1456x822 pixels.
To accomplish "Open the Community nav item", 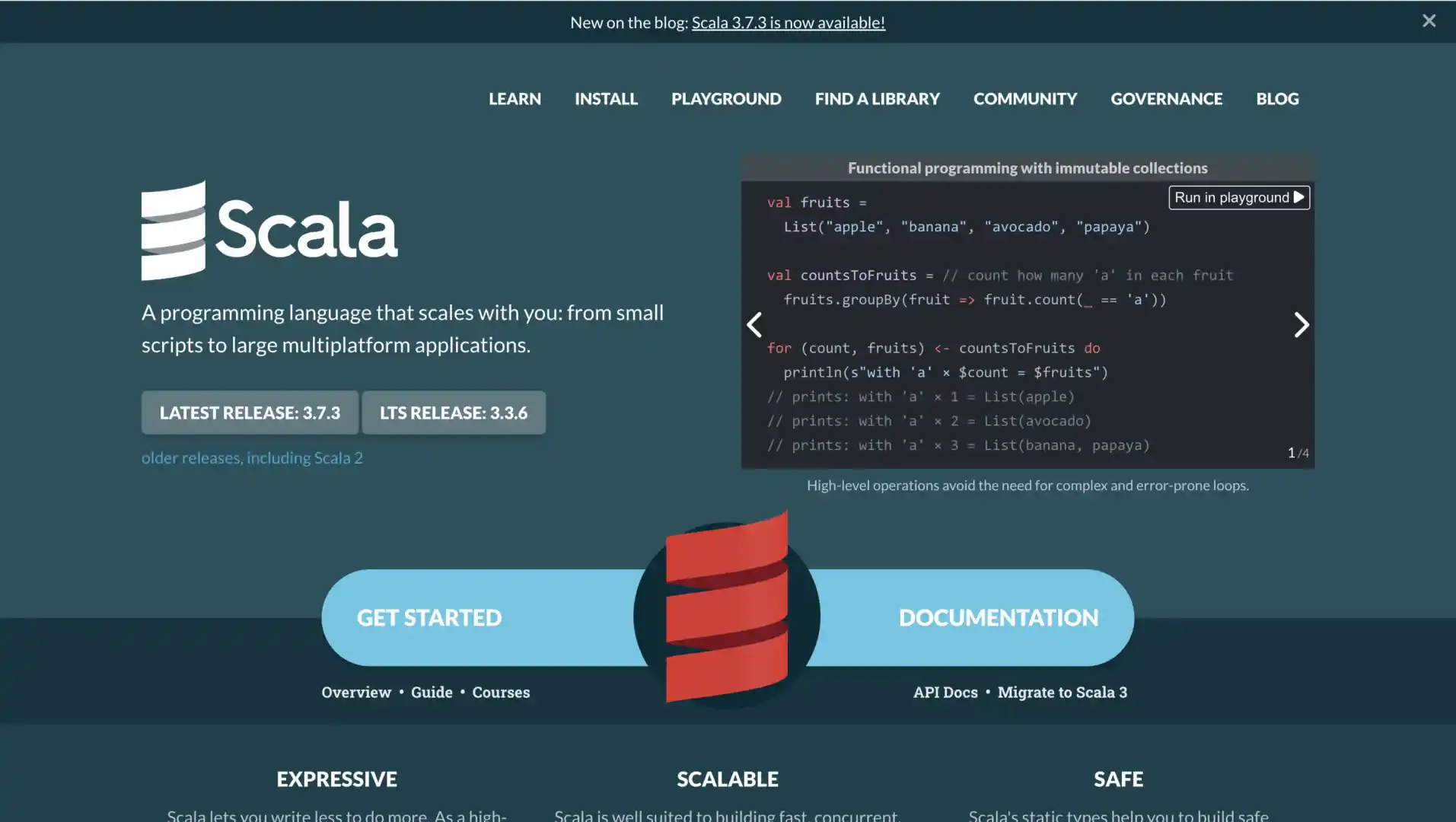I will click(1024, 99).
